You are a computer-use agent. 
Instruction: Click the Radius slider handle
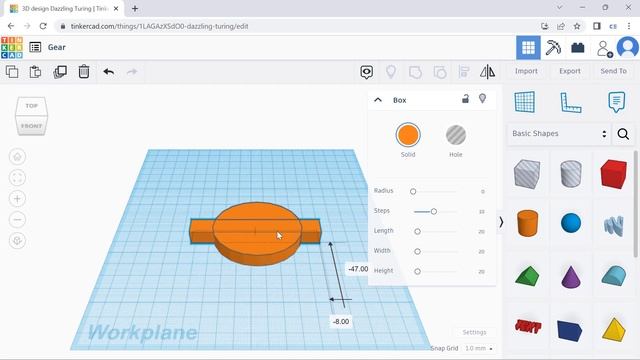click(413, 191)
